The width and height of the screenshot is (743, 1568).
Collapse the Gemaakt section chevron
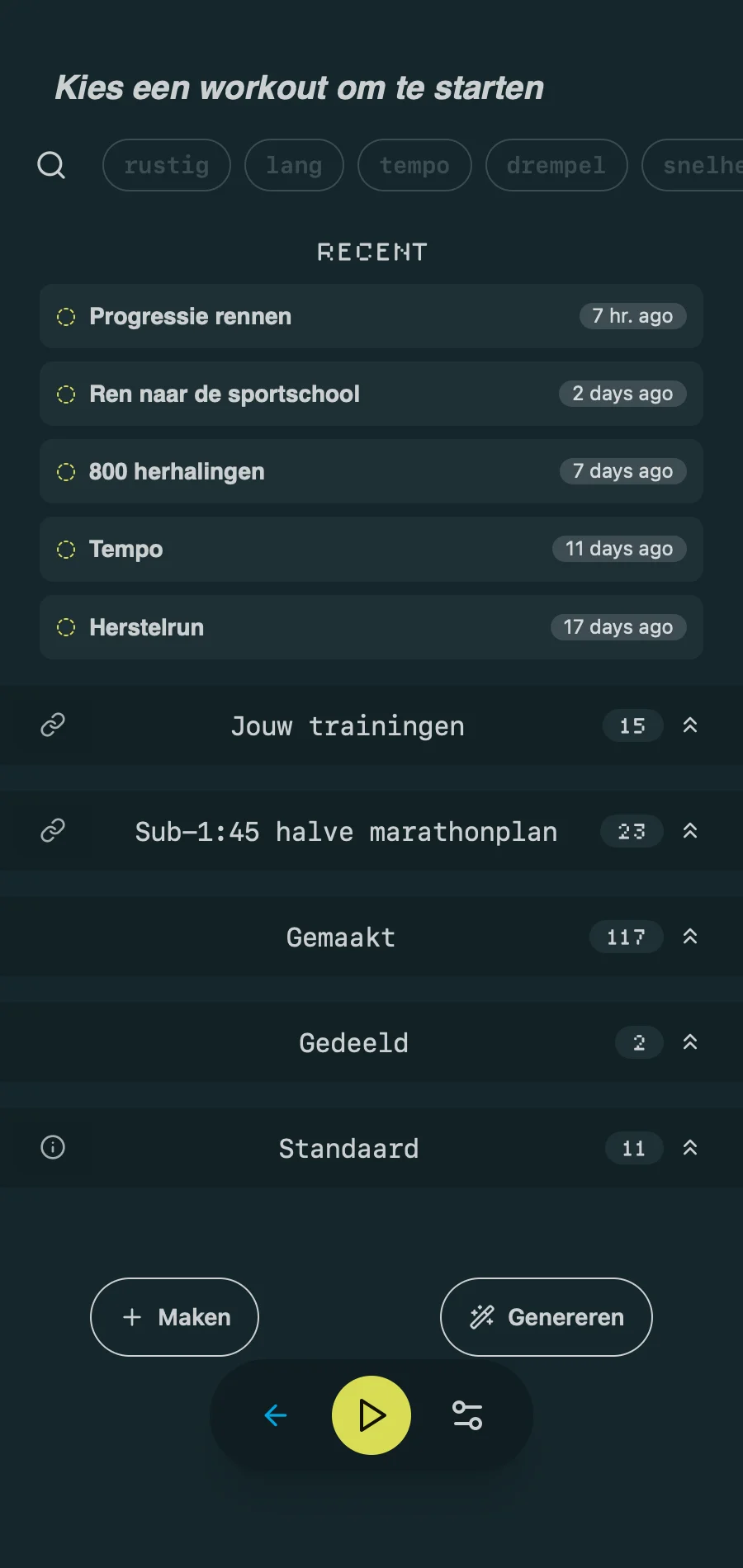(x=690, y=937)
